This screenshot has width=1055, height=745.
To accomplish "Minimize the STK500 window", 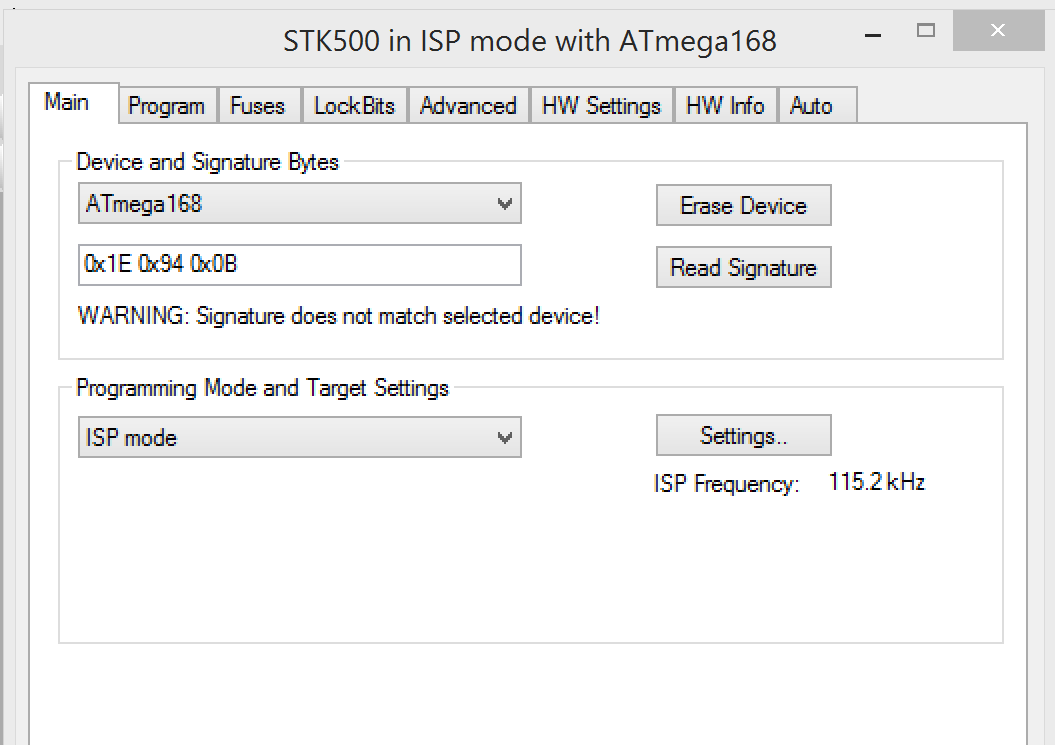I will (x=871, y=32).
